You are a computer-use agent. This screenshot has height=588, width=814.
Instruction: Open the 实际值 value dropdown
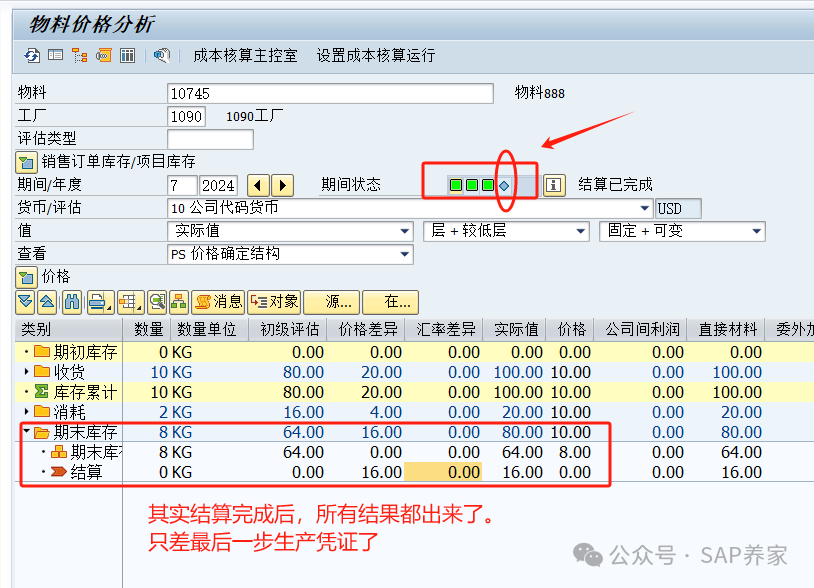pyautogui.click(x=404, y=231)
